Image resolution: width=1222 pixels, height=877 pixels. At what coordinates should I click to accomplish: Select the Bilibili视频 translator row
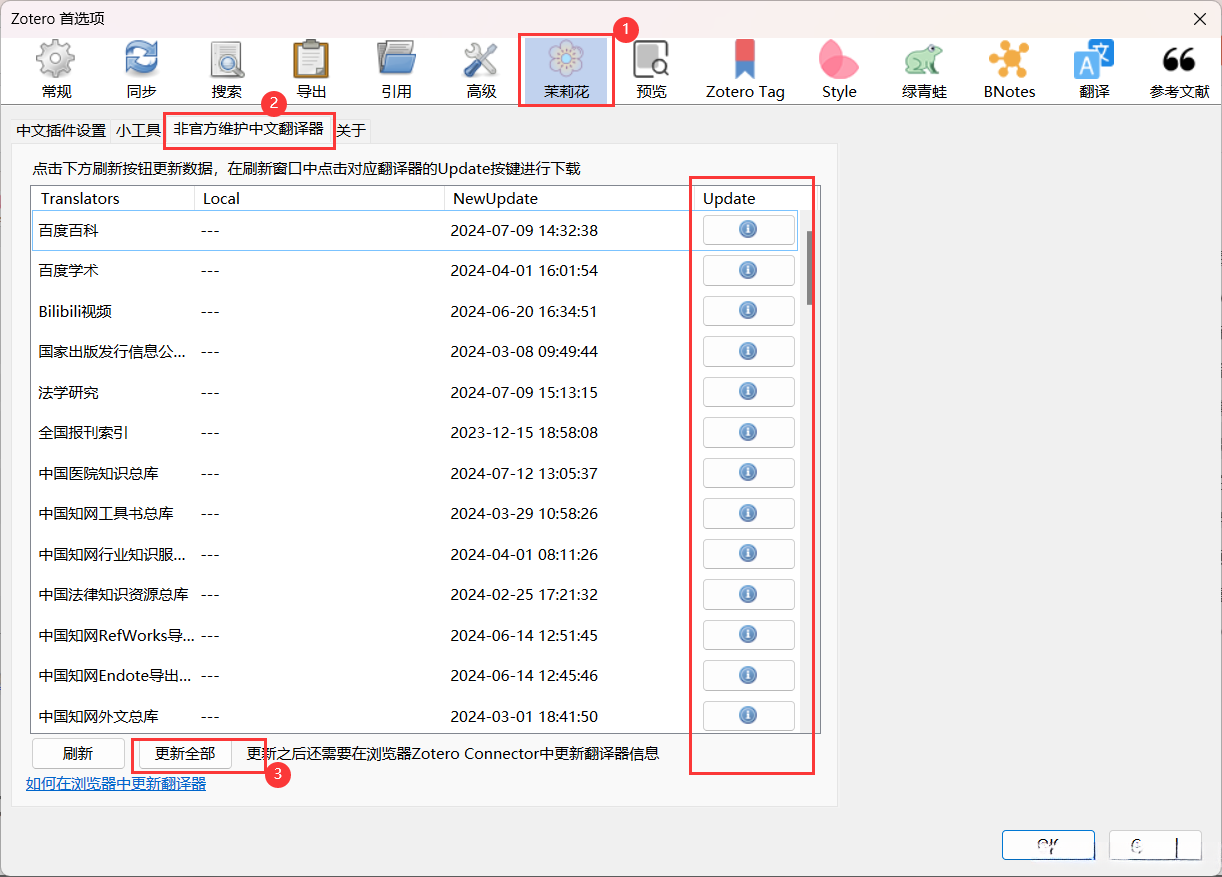[415, 311]
